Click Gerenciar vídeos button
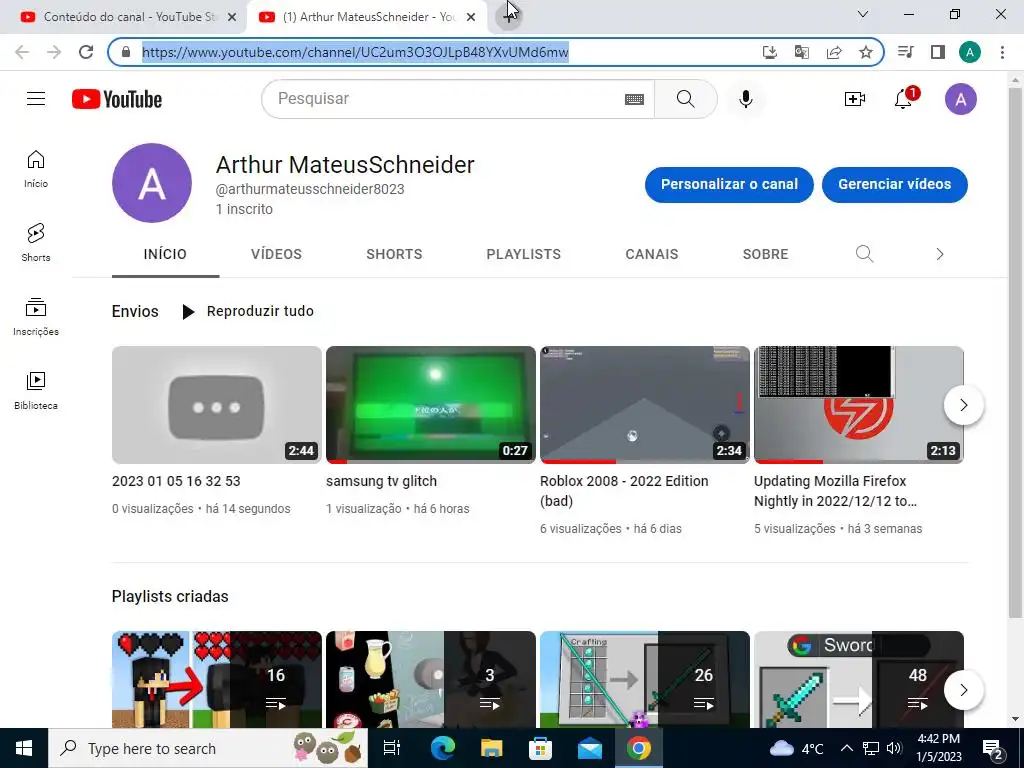This screenshot has width=1024, height=768. pyautogui.click(x=895, y=184)
